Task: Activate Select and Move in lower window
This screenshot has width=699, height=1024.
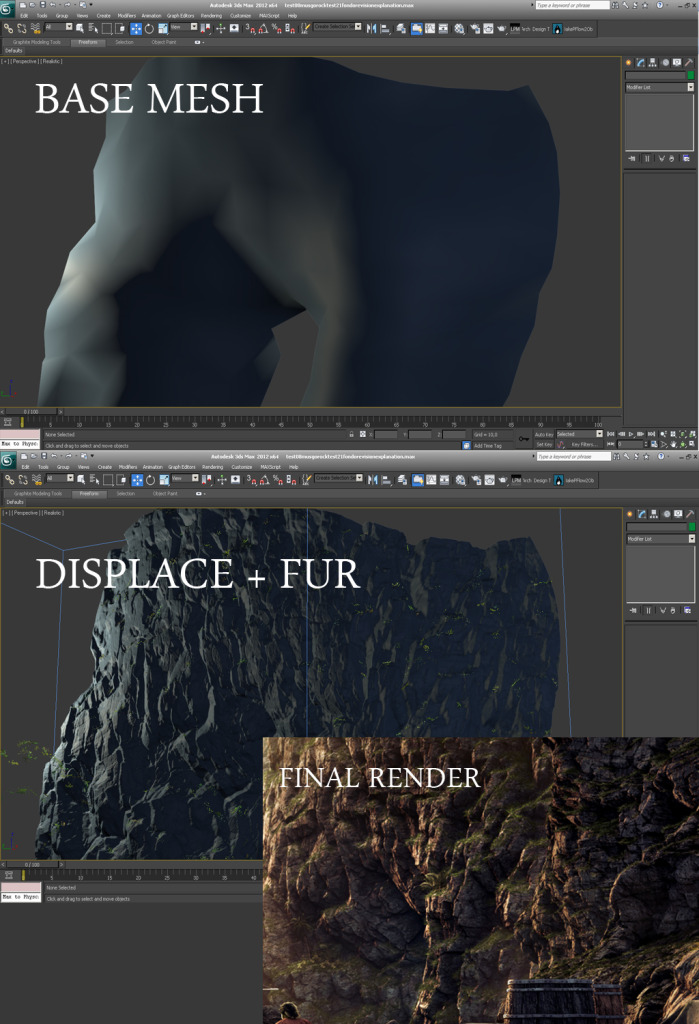Action: pyautogui.click(x=137, y=480)
